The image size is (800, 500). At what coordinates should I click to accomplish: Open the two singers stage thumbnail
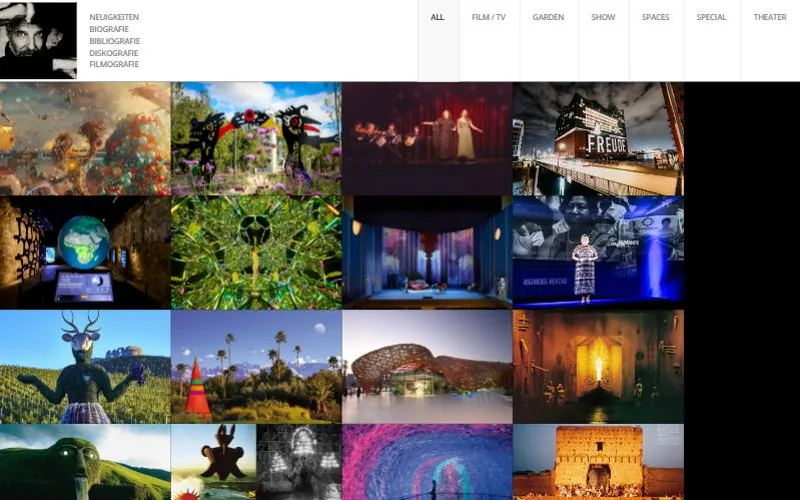click(x=427, y=139)
